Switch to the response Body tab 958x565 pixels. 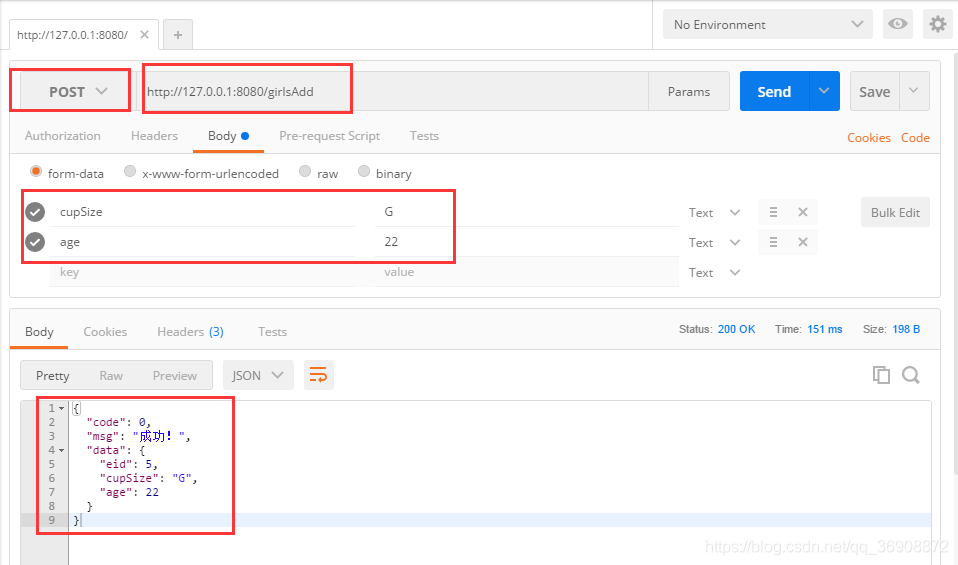39,332
